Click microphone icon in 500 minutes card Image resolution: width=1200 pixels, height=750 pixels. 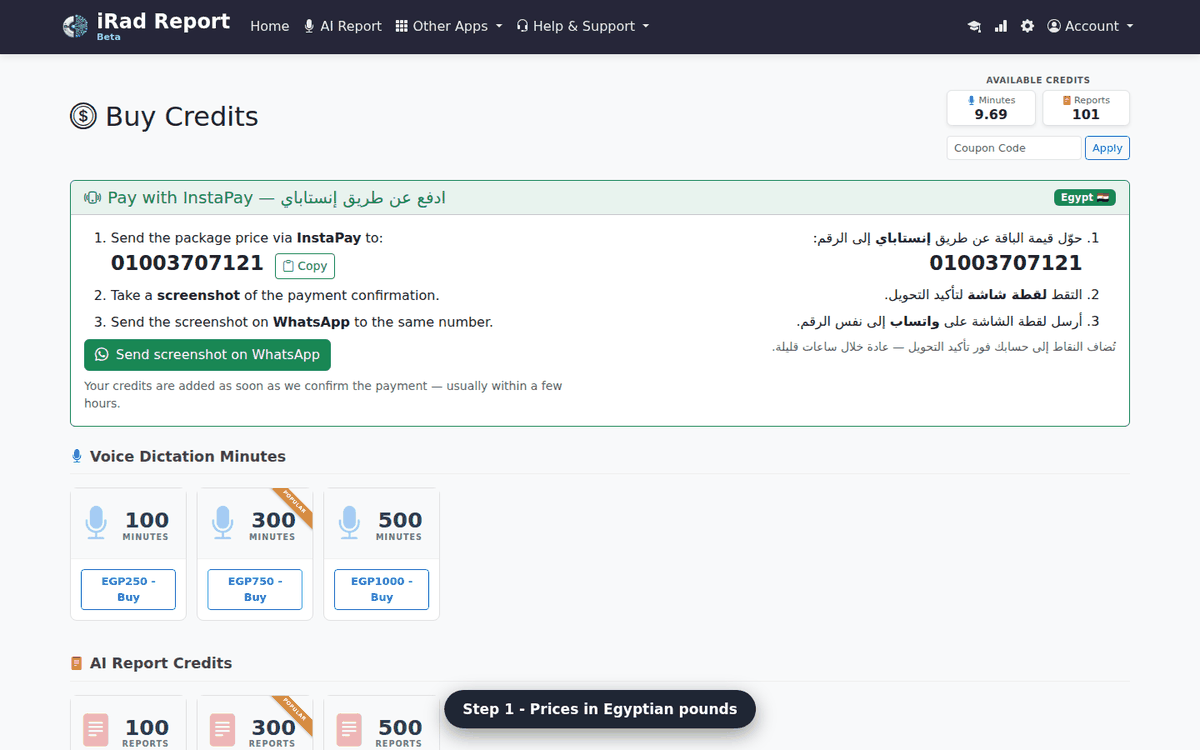coord(349,522)
